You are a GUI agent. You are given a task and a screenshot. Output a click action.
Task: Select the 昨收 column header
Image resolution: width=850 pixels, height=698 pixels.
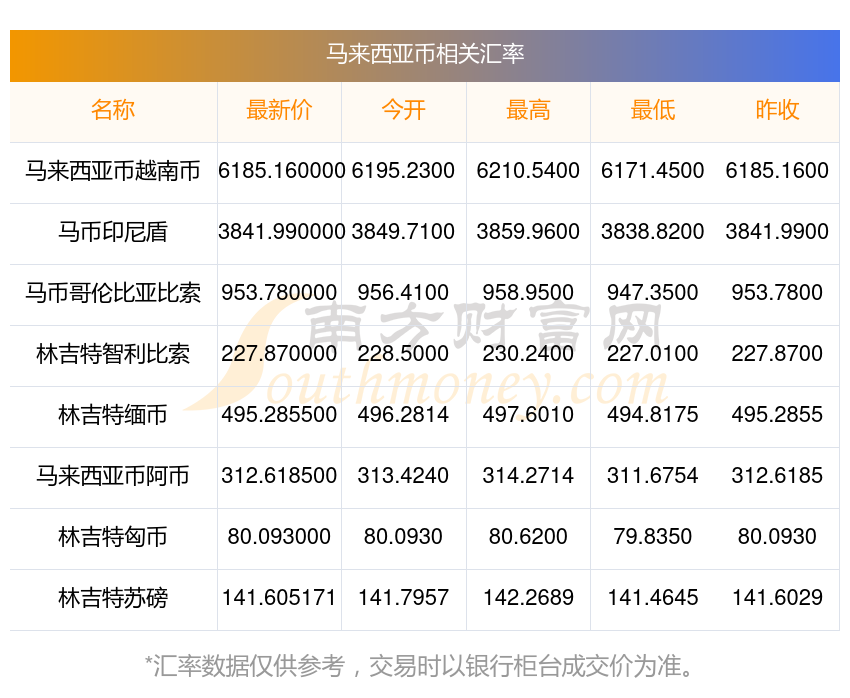click(777, 110)
